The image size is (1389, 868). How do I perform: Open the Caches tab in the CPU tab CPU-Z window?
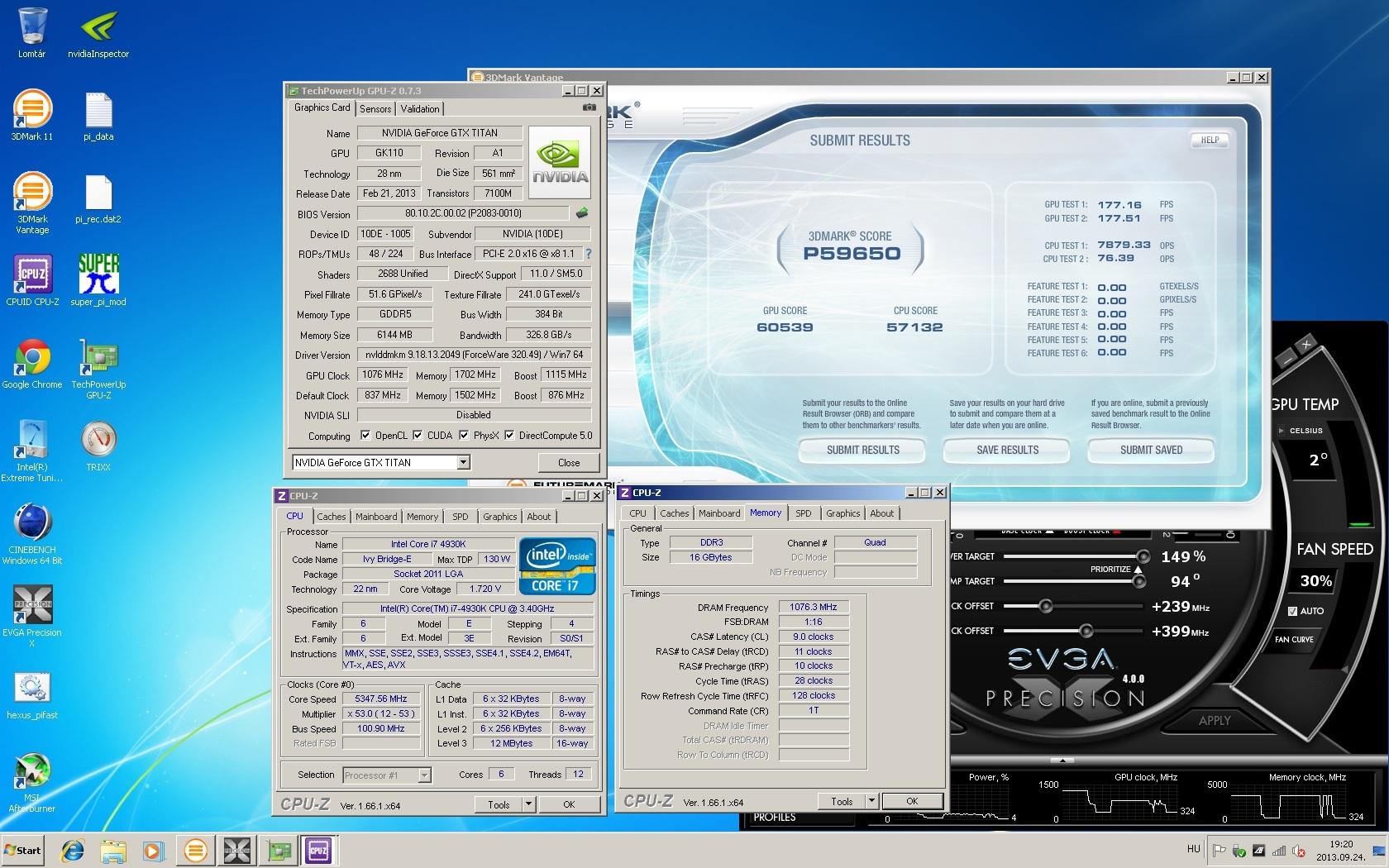coord(331,517)
